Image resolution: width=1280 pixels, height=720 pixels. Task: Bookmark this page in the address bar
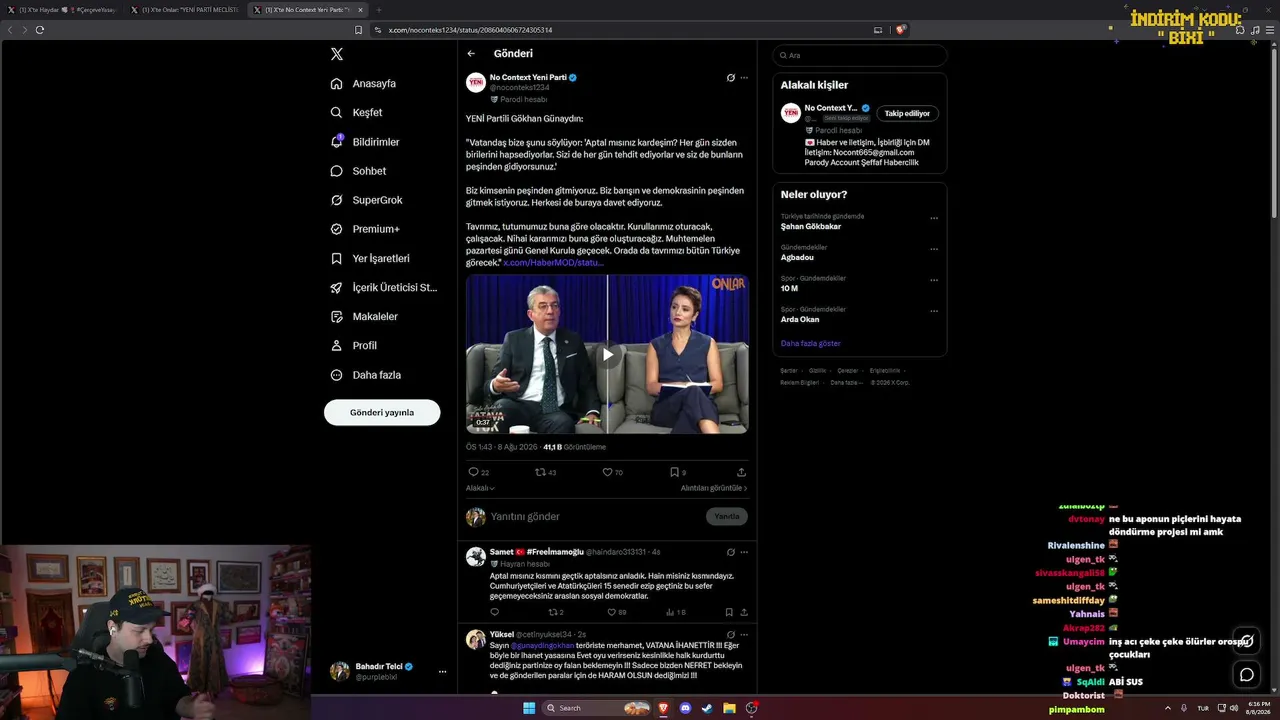point(359,30)
